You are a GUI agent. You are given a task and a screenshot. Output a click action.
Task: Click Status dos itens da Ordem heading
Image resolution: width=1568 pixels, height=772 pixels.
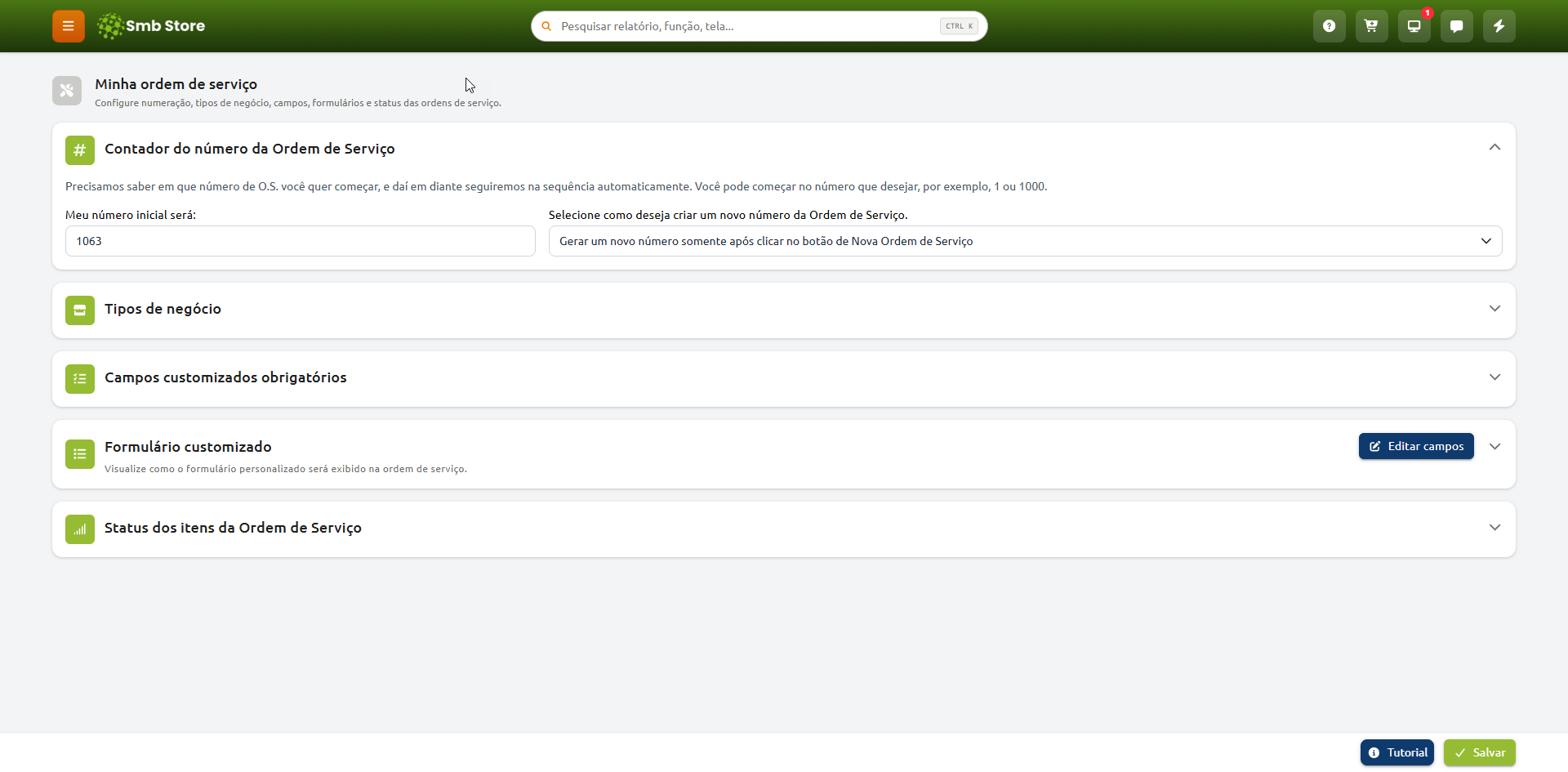pos(233,528)
